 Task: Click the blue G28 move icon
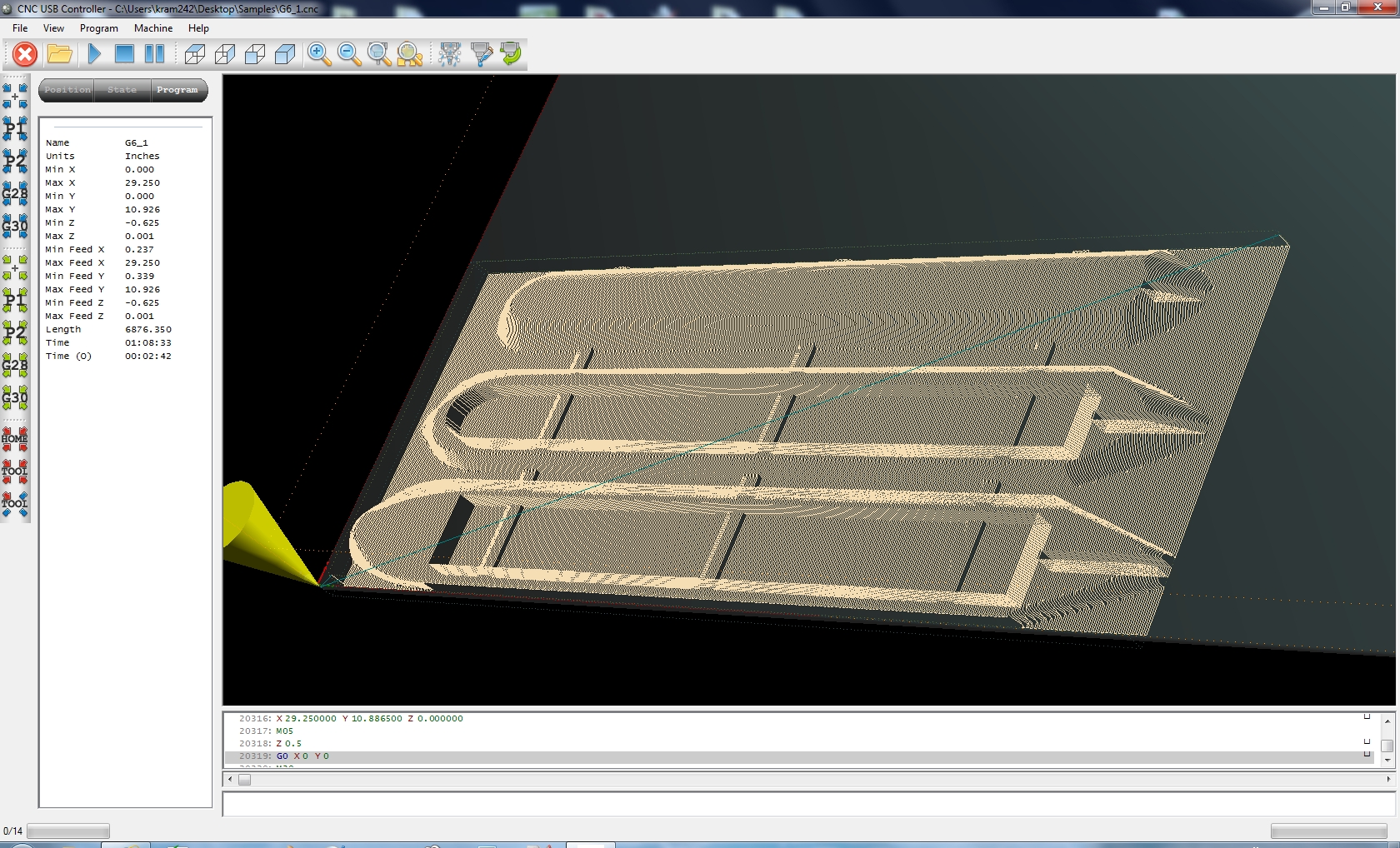15,195
